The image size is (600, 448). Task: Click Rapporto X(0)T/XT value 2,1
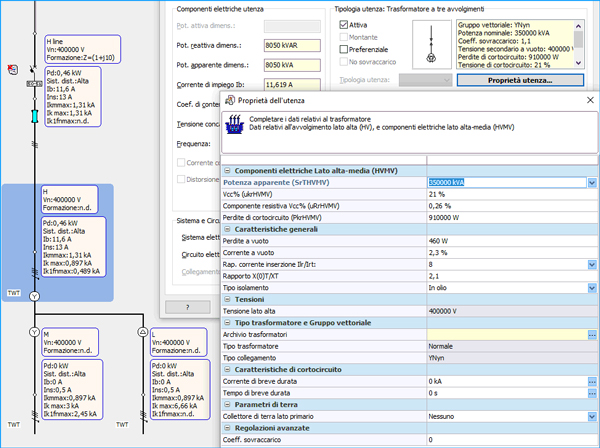click(x=512, y=276)
